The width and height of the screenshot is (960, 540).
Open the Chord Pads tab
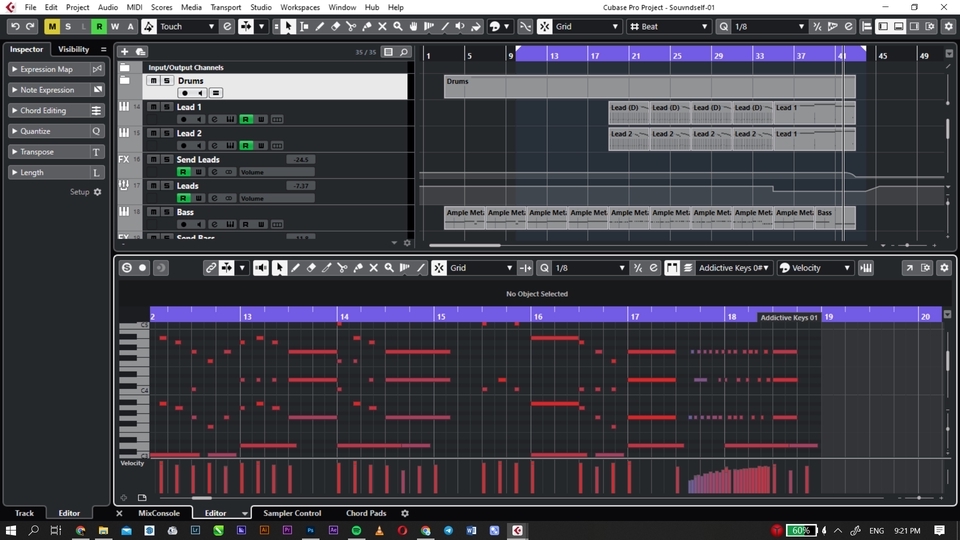click(366, 513)
